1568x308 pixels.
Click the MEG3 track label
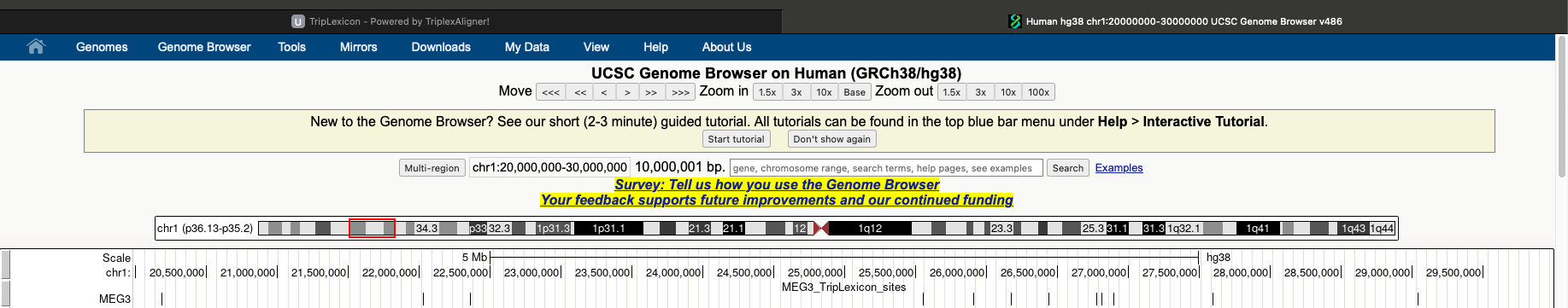115,299
